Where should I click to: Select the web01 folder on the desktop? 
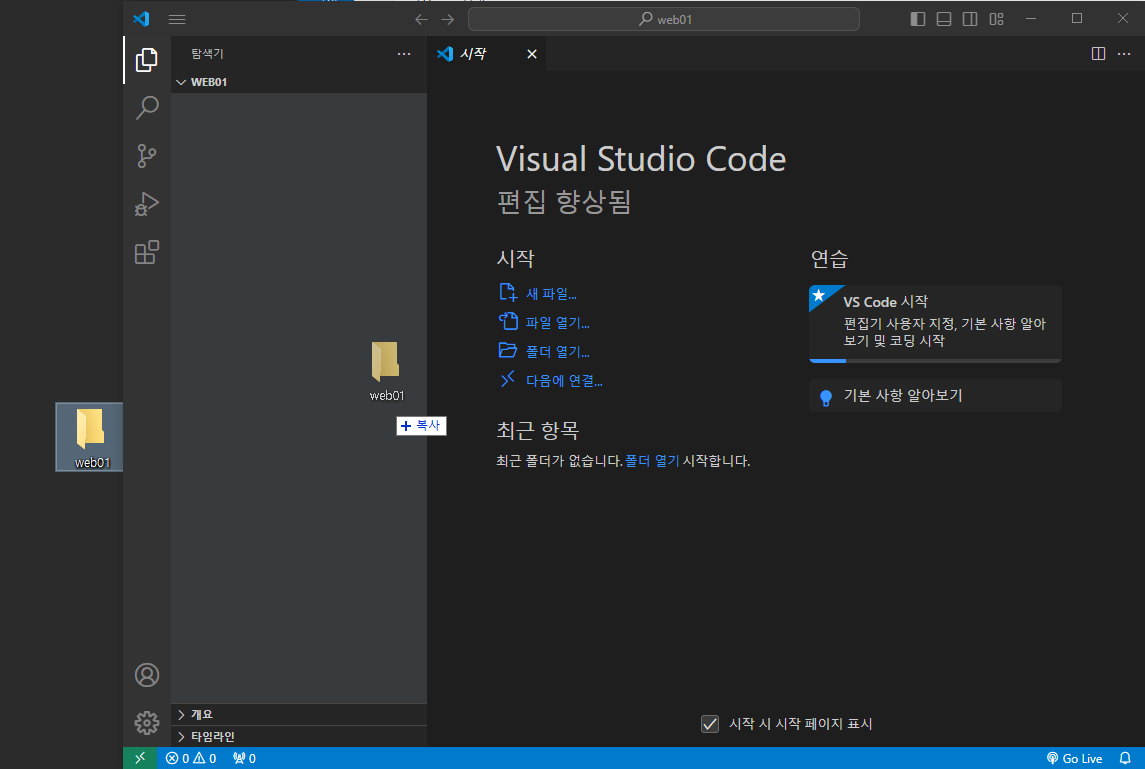point(90,437)
